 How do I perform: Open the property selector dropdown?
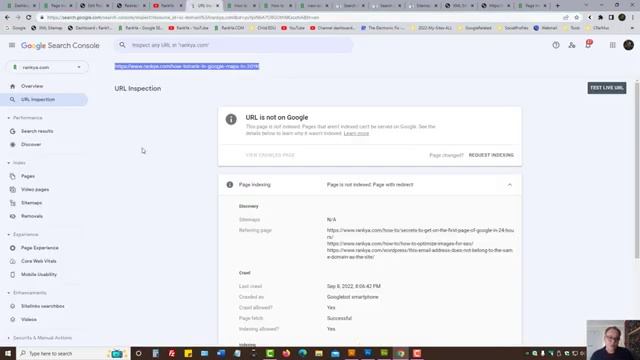click(x=47, y=67)
